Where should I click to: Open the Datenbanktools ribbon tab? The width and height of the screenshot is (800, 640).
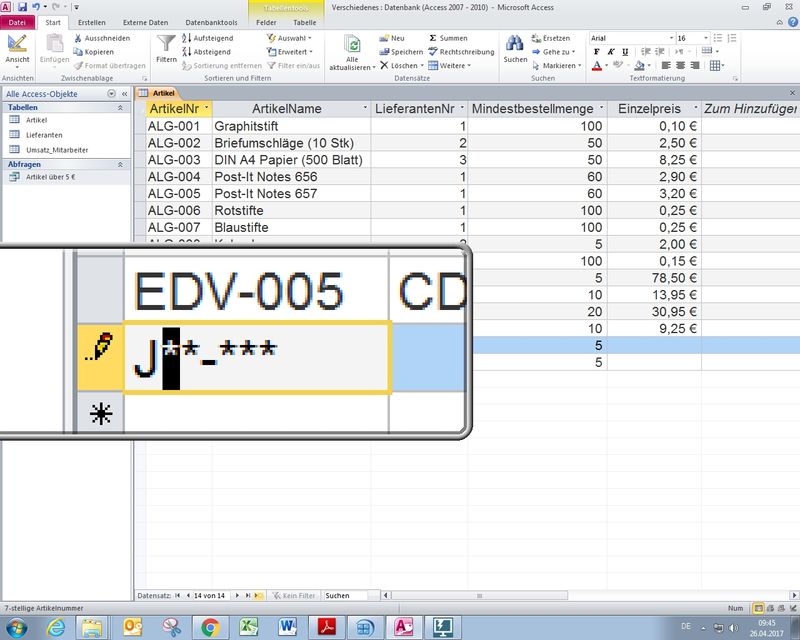(x=210, y=22)
